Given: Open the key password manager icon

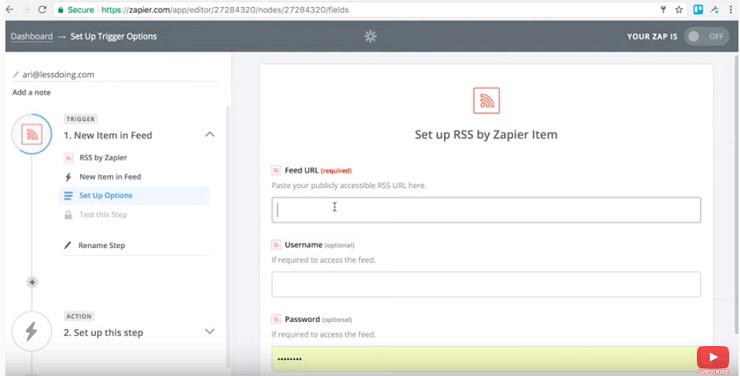Looking at the screenshot, I should point(663,9).
